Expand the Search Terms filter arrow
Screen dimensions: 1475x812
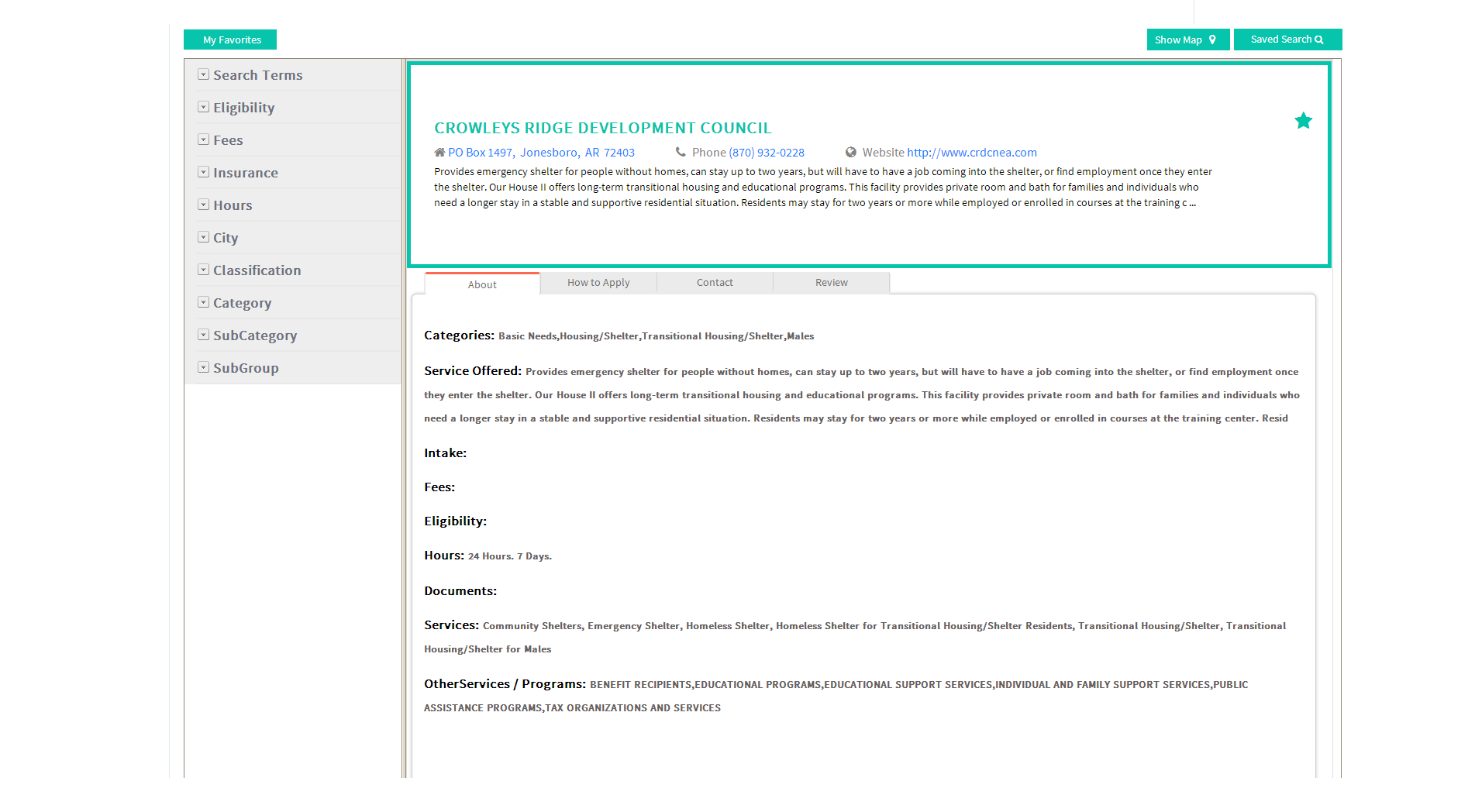(203, 74)
